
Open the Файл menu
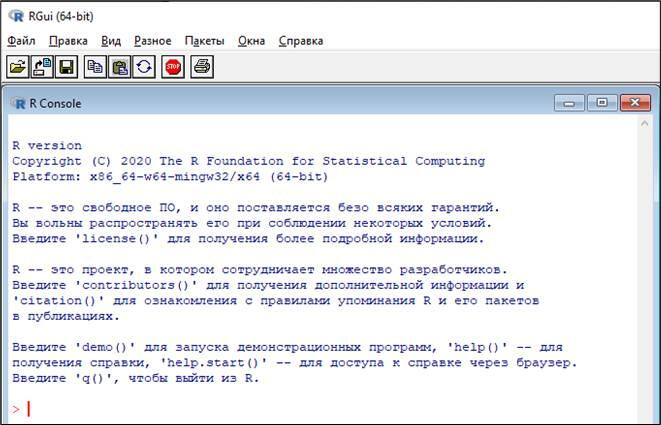click(21, 41)
